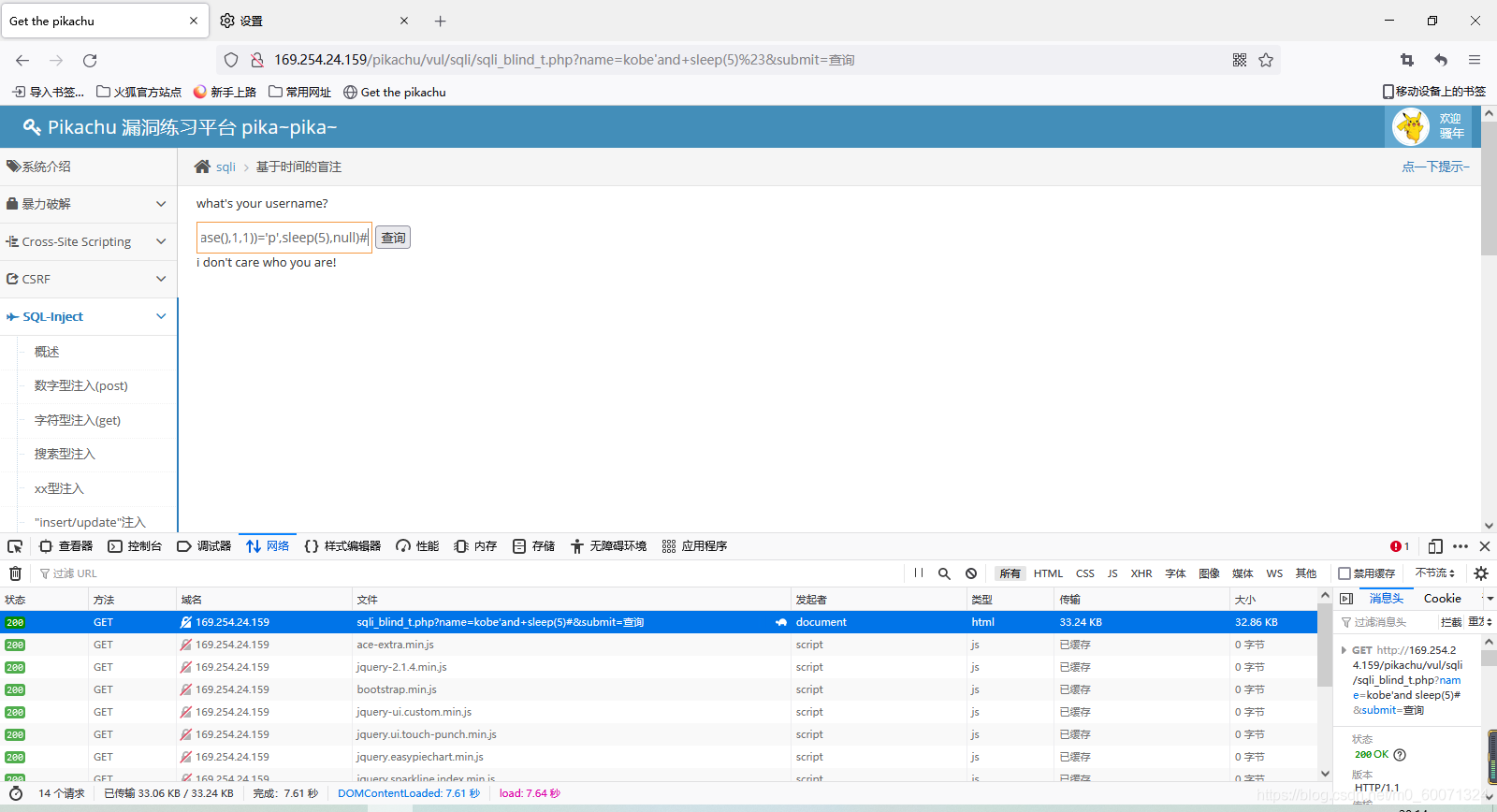Filter network requests by JS
This screenshot has height=812, width=1497.
1112,573
